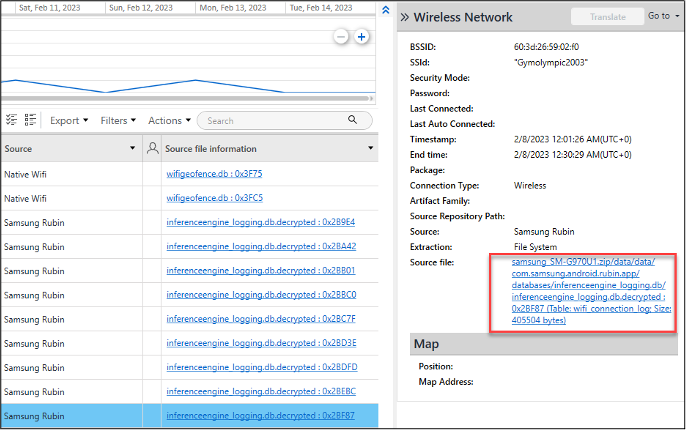The height and width of the screenshot is (430, 686).
Task: Click the magnifier icon in the search box
Action: tap(352, 120)
